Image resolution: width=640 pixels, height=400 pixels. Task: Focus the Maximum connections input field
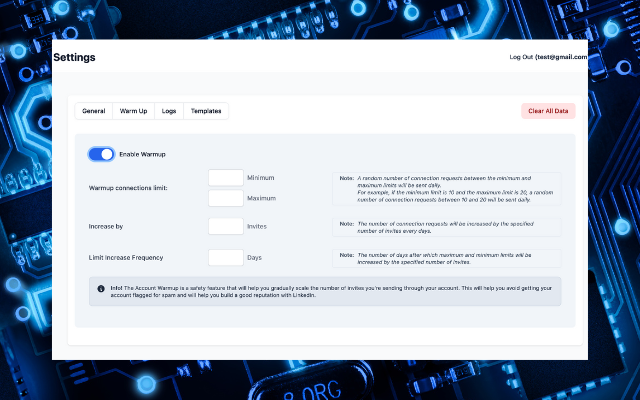(226, 198)
